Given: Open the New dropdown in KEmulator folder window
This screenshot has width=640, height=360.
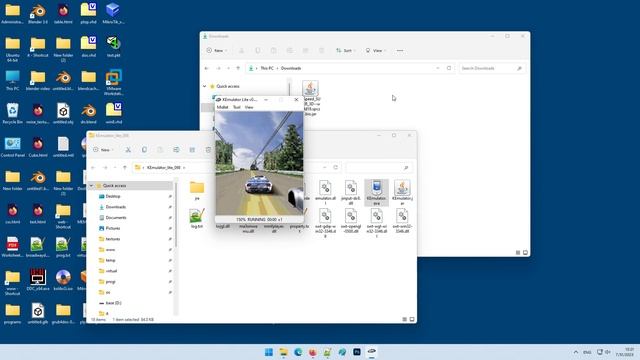Looking at the screenshot, I should pyautogui.click(x=104, y=150).
